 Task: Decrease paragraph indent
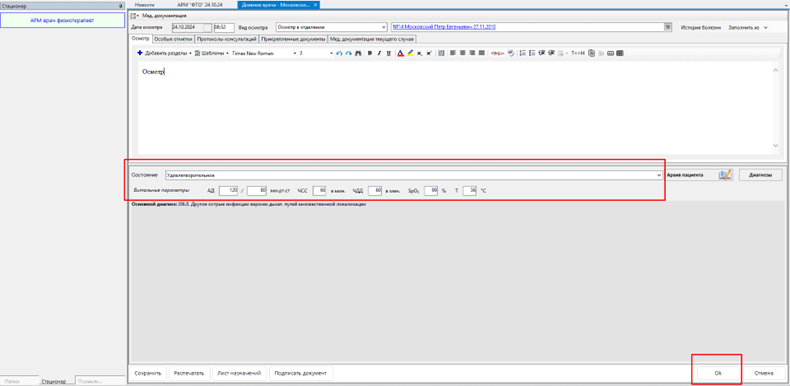point(542,53)
